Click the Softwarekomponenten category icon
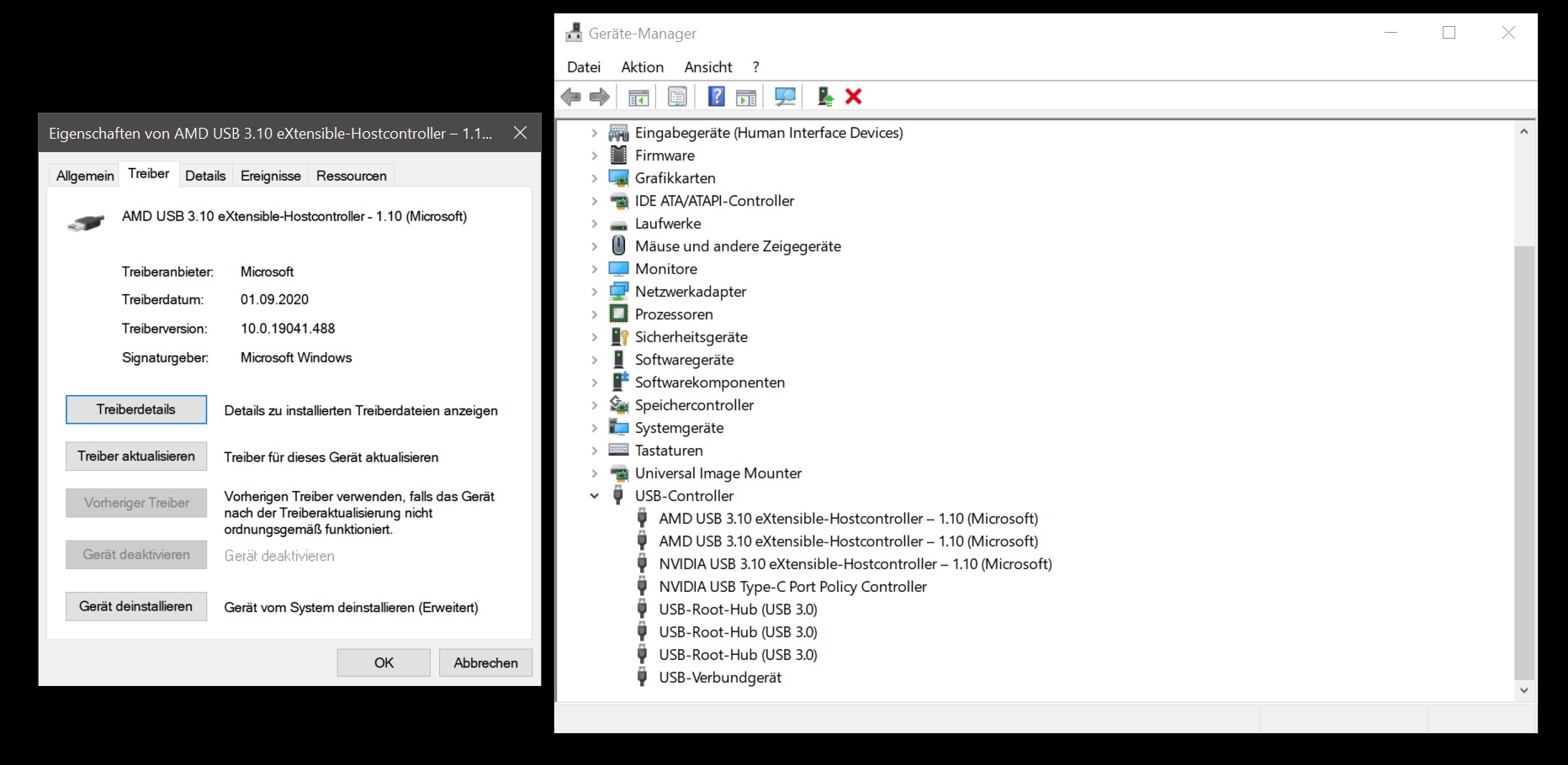Screen dimensions: 1568x765 tap(618, 382)
